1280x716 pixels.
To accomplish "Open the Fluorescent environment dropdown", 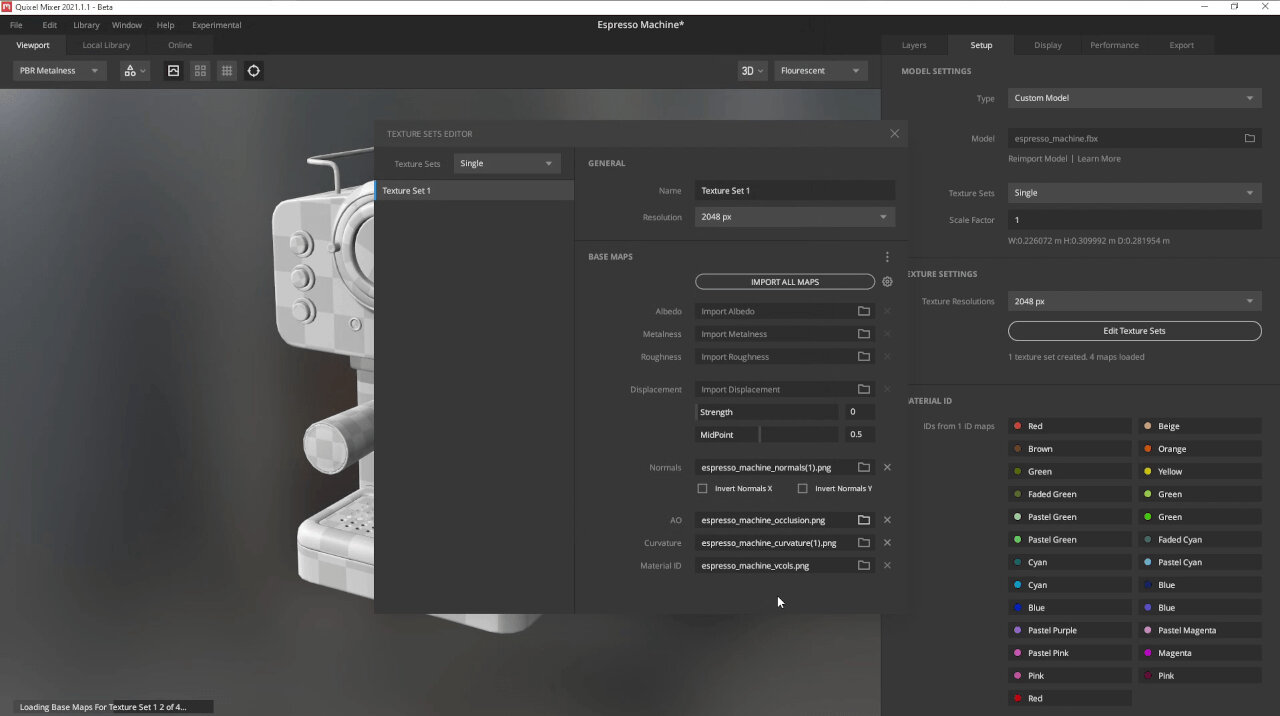I will click(x=820, y=70).
